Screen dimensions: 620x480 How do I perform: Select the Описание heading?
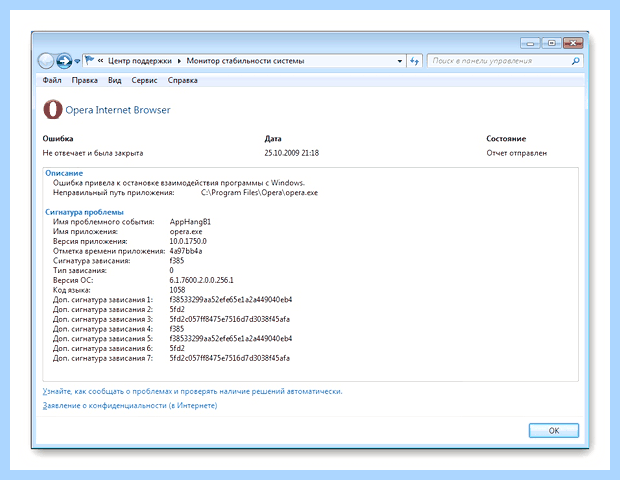click(x=64, y=173)
